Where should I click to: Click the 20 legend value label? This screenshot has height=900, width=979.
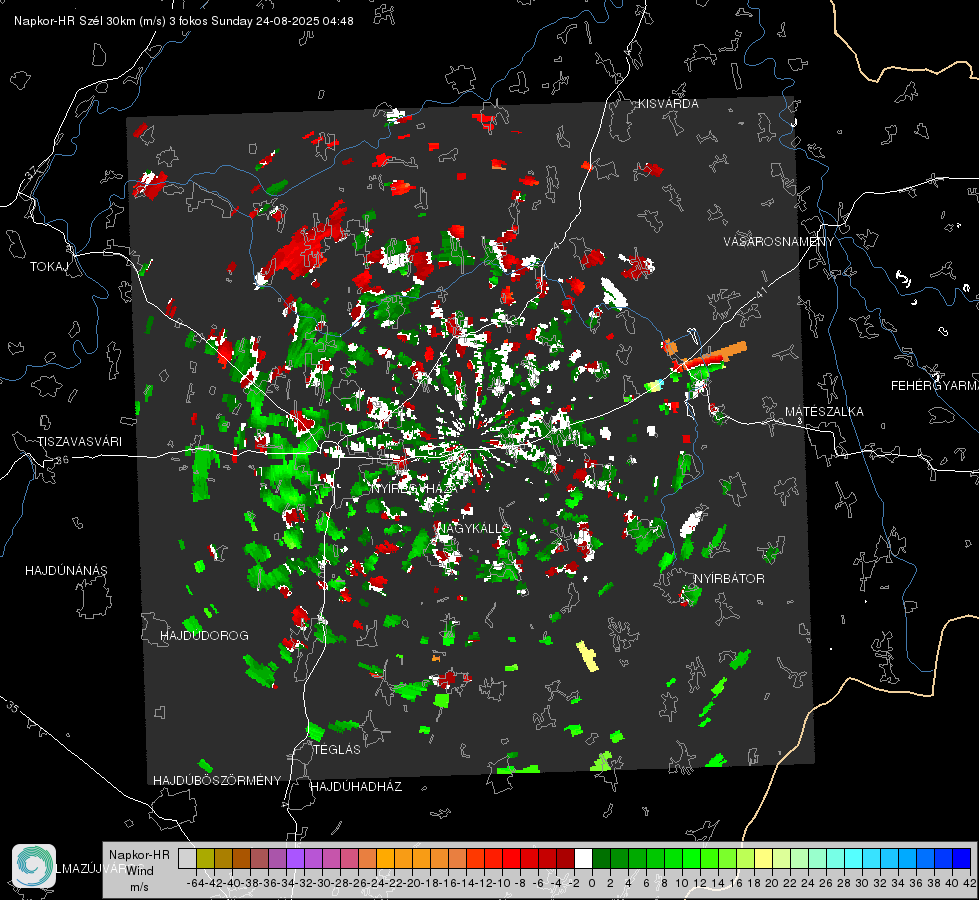pyautogui.click(x=772, y=883)
